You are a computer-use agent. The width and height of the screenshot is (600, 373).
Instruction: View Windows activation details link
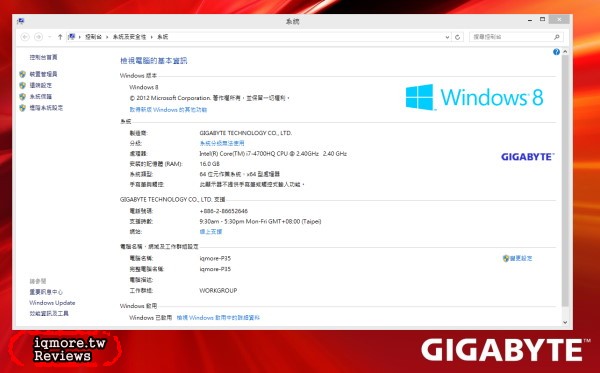[x=218, y=318]
